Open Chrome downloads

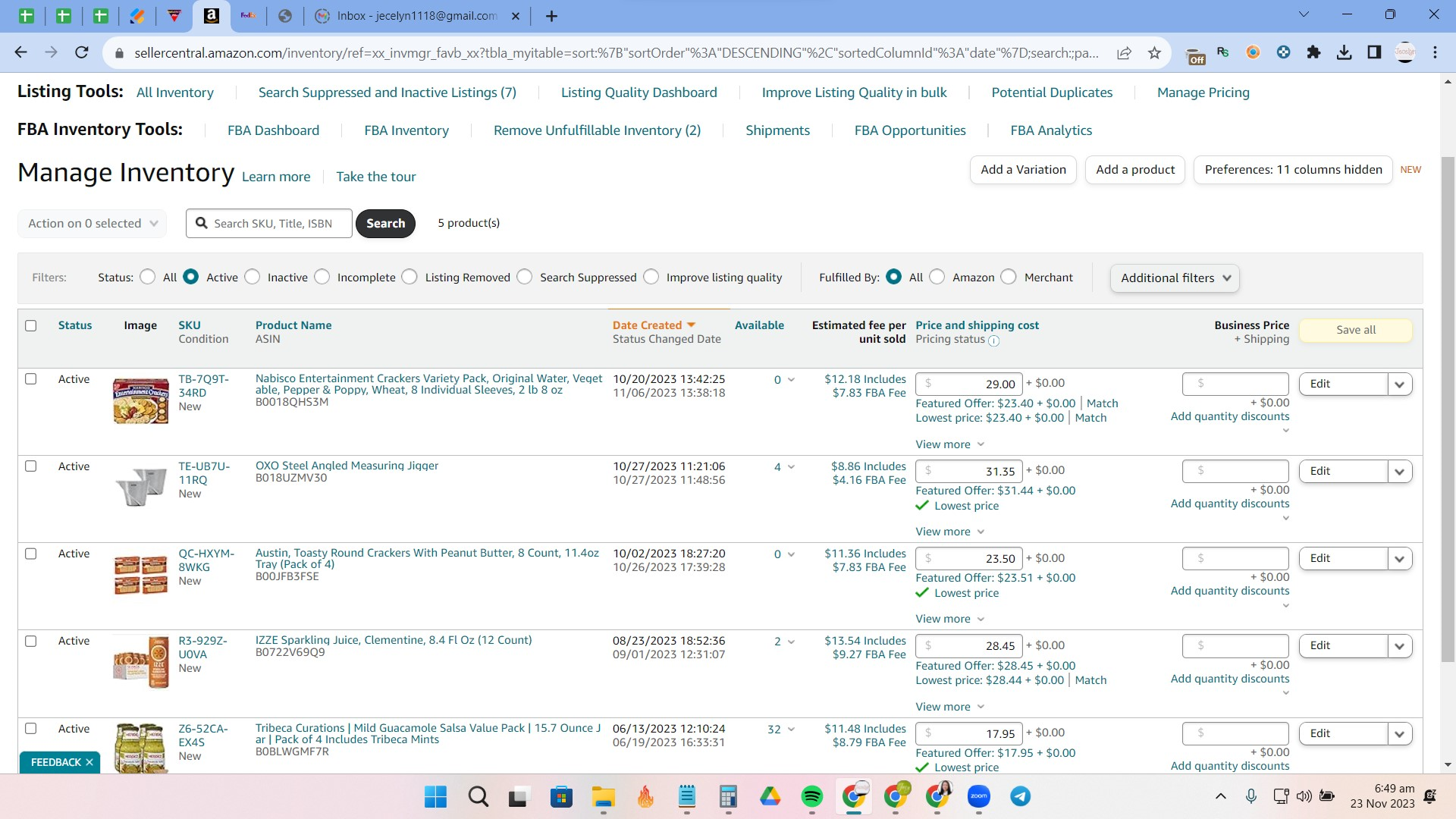point(1344,52)
